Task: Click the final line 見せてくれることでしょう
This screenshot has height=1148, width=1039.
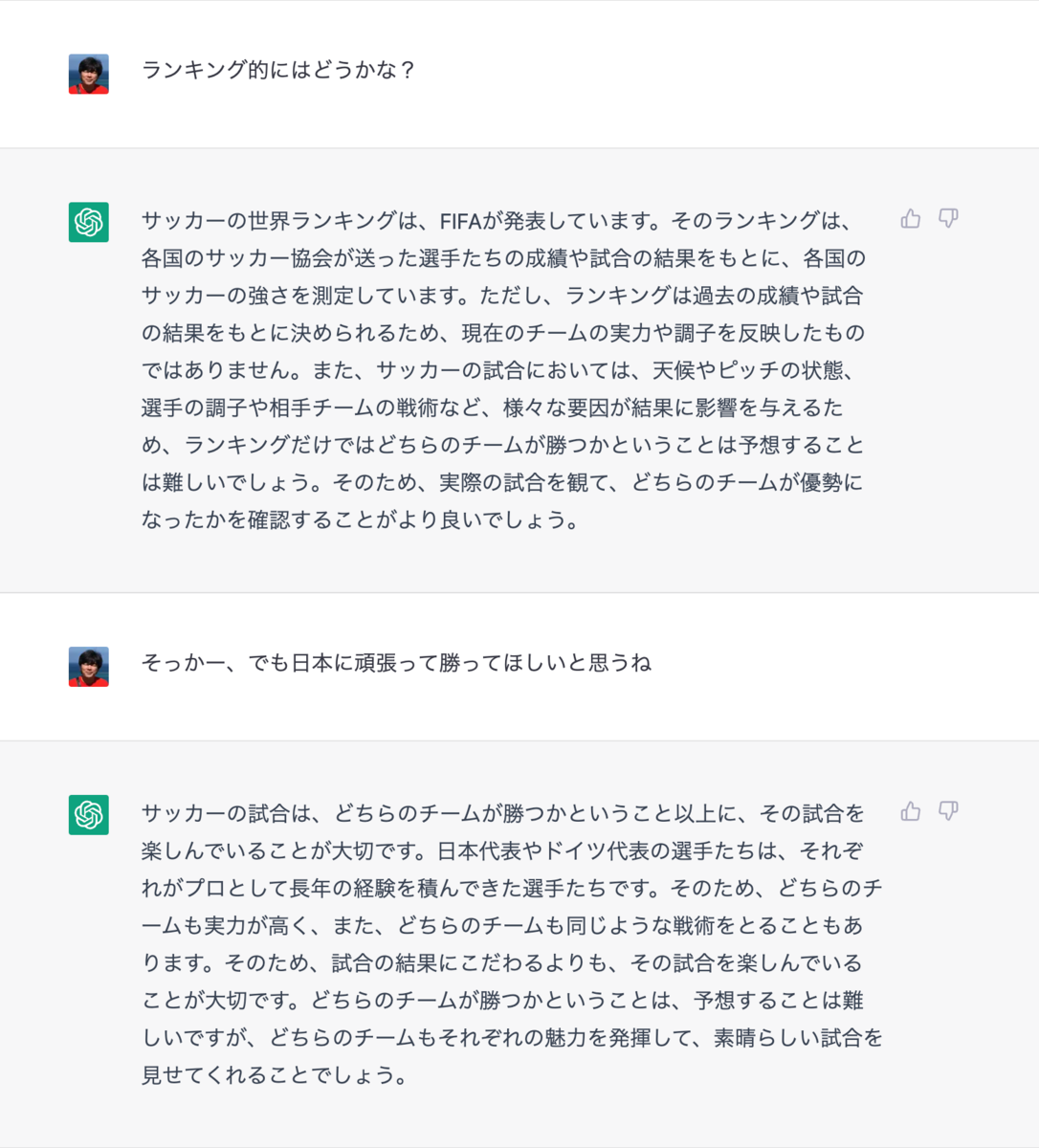Action: (275, 1075)
